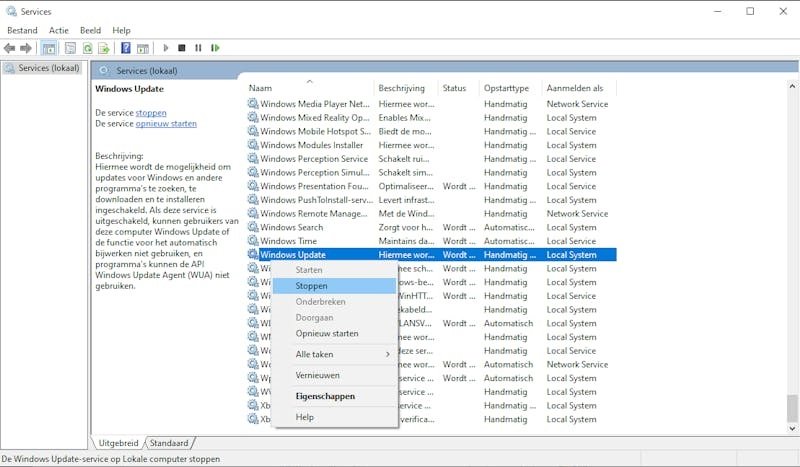Click 'Optimaliseer...' description cell
This screenshot has width=800, height=467.
tap(406, 186)
